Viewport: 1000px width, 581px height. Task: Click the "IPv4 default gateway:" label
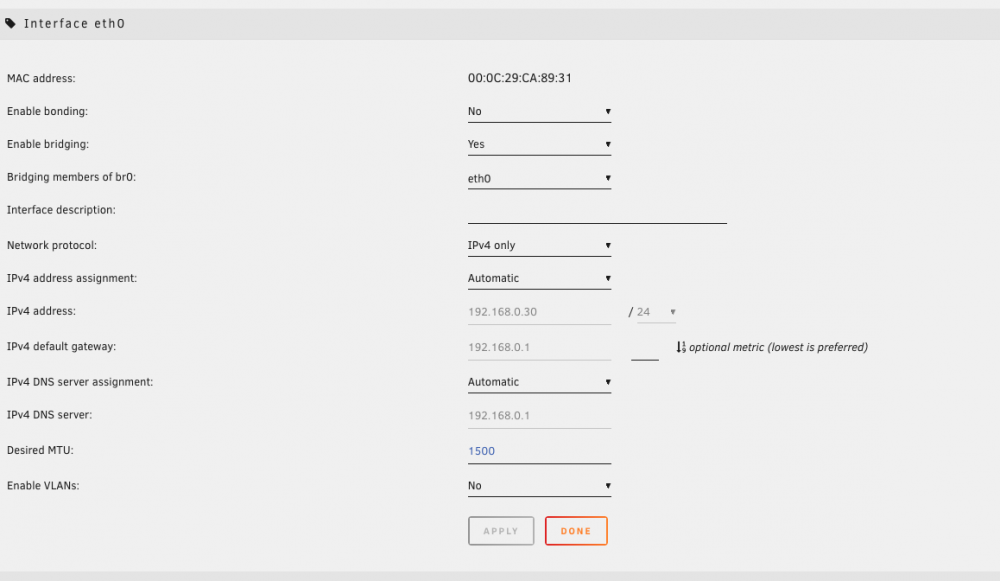[x=61, y=347]
